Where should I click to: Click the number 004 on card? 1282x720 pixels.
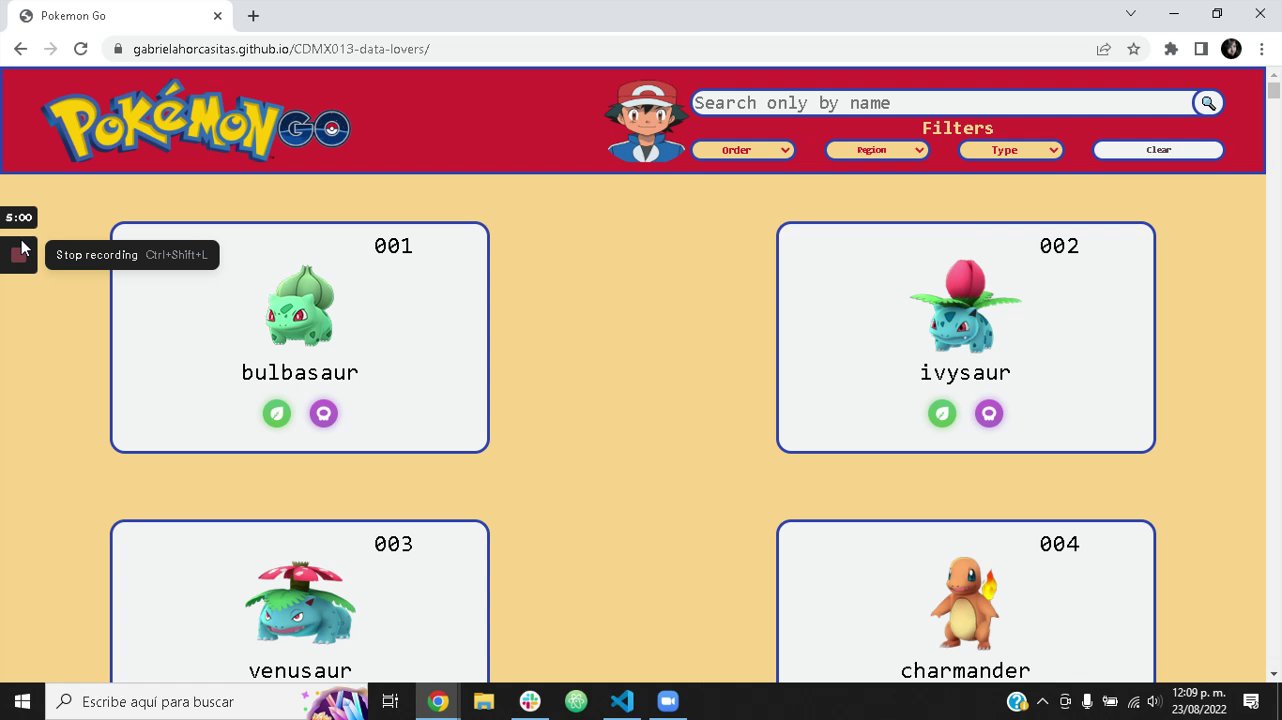[1059, 544]
